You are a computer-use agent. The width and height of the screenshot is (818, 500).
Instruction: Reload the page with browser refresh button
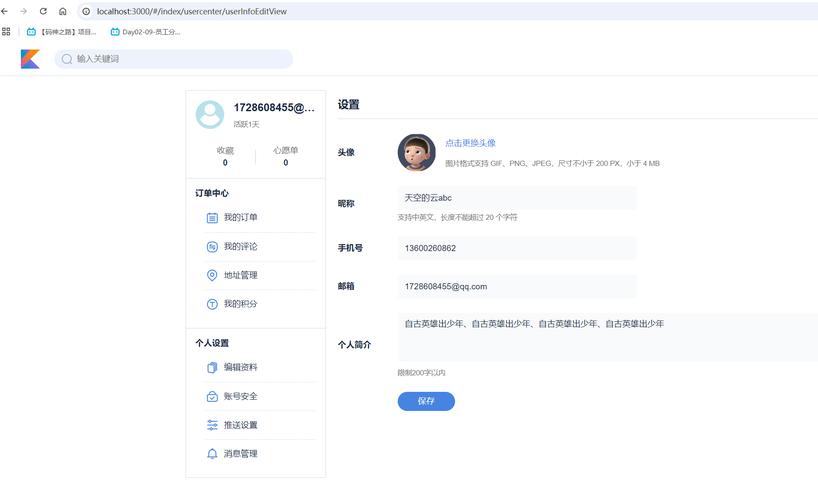click(43, 11)
